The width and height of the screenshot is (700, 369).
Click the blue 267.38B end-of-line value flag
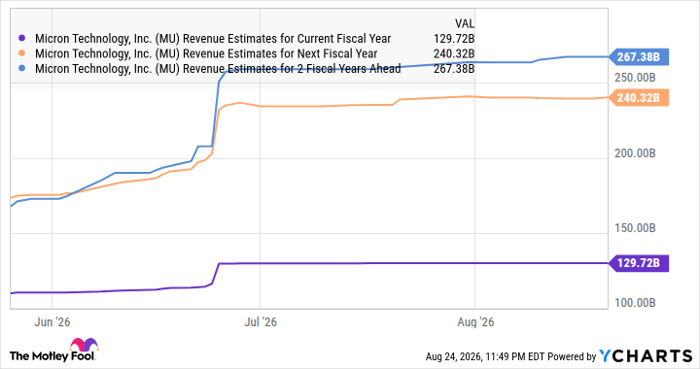[x=639, y=57]
